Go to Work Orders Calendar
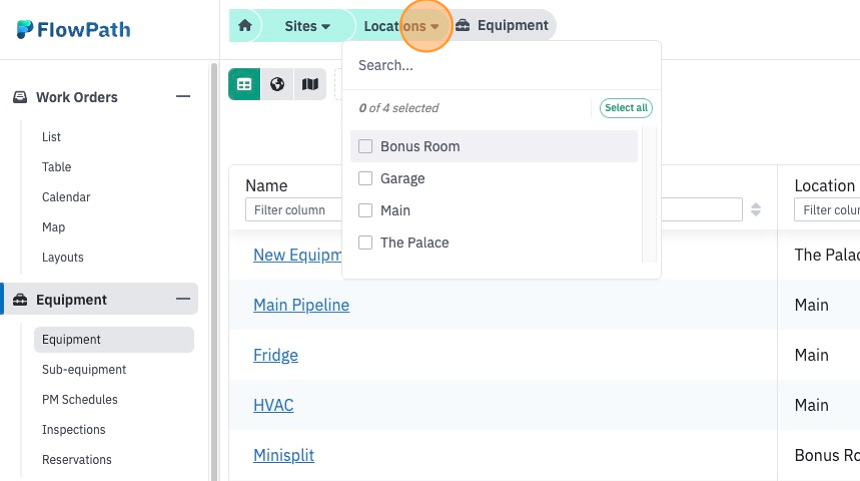This screenshot has height=481, width=860. (x=66, y=197)
